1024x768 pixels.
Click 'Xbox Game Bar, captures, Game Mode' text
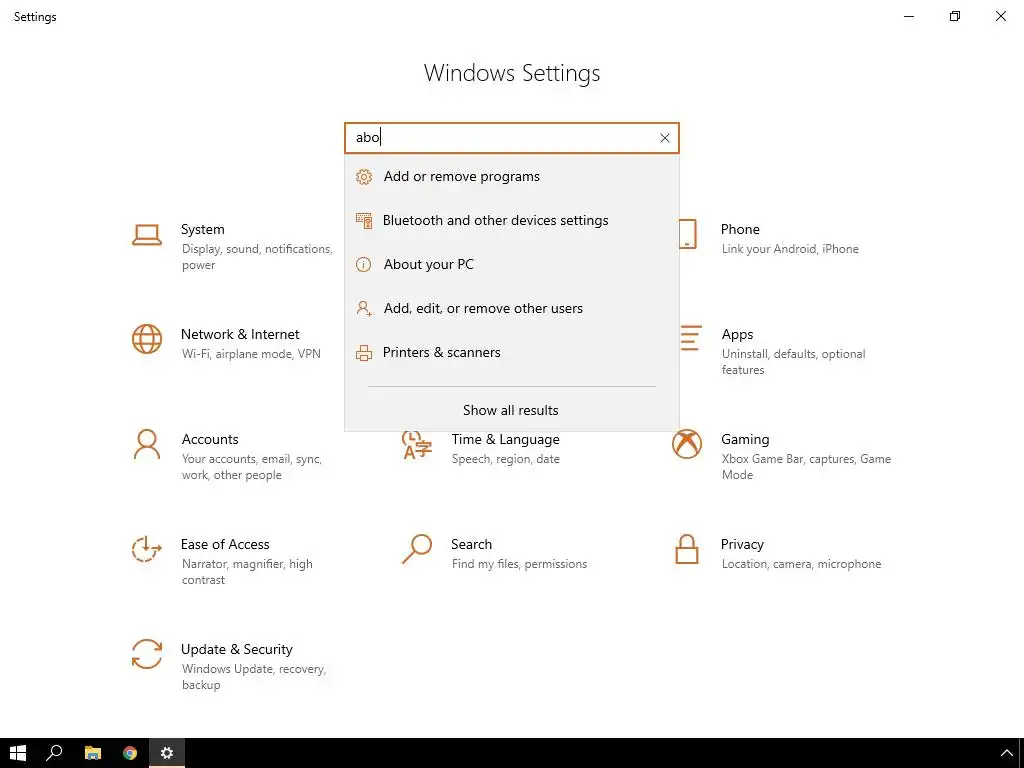pyautogui.click(x=806, y=467)
